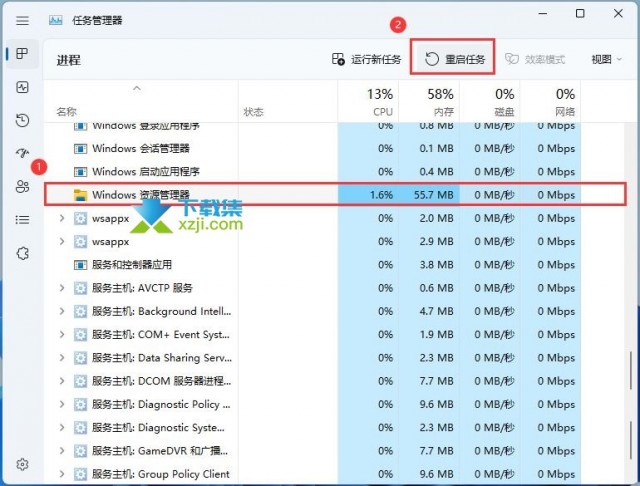This screenshot has height=486, width=640.
Task: Click the 服务主机: Group Policy Client gear icon
Action: (x=80, y=474)
